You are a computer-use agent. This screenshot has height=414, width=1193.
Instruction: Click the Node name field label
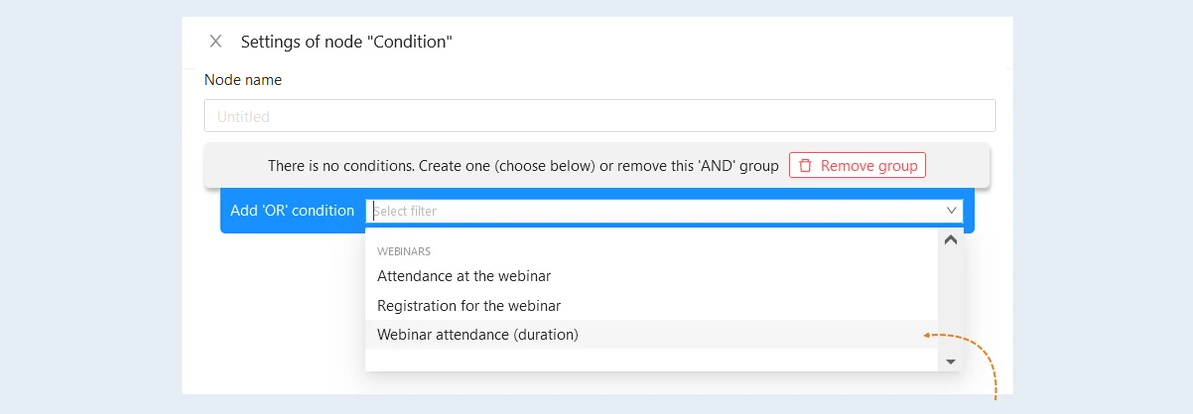coord(243,79)
